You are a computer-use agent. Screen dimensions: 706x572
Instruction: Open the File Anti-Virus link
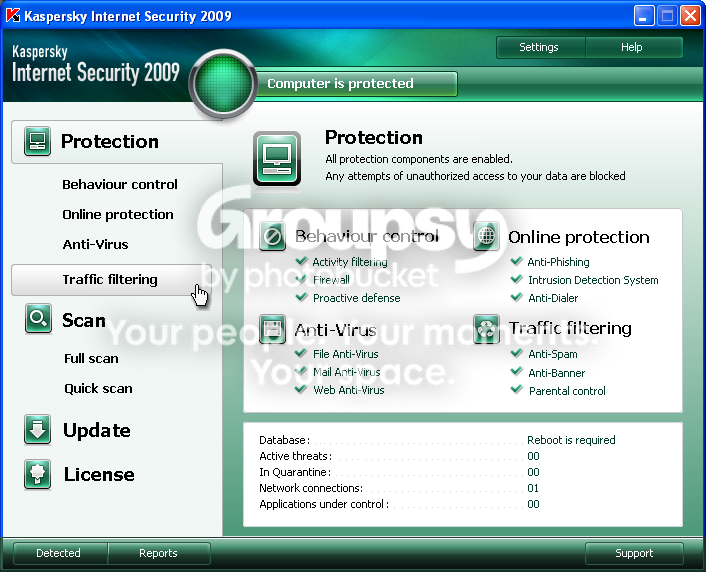345,354
